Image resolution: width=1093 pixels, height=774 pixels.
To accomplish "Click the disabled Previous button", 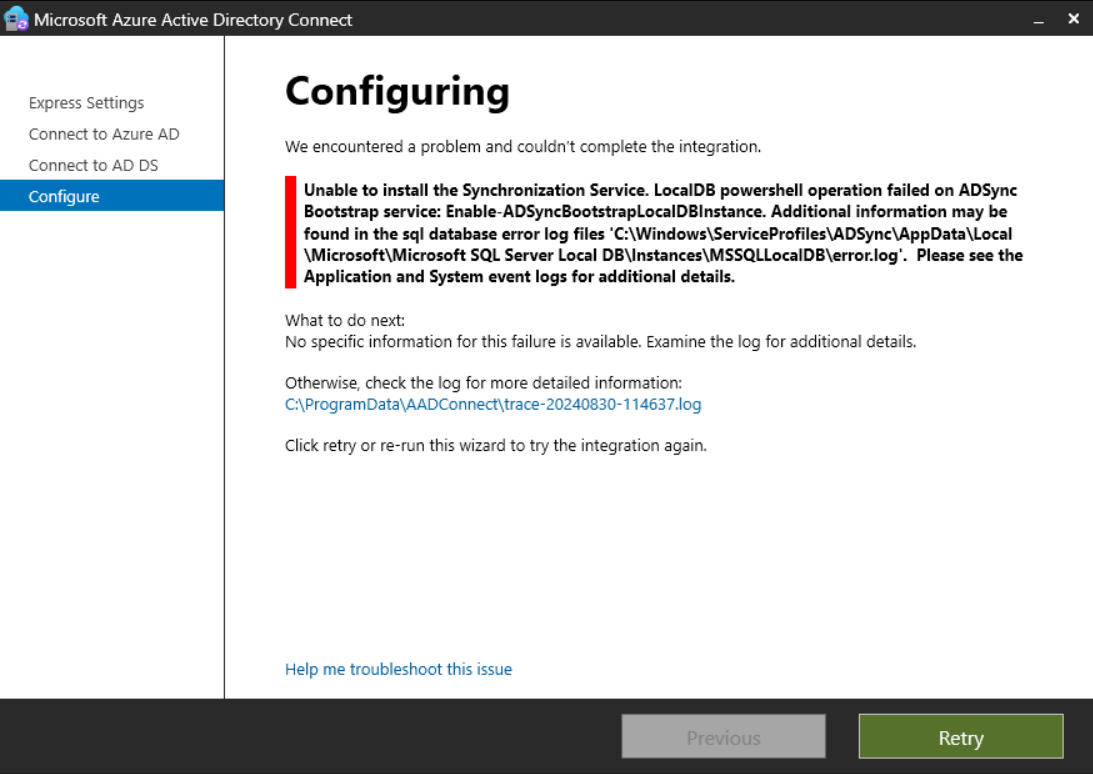I will click(723, 737).
